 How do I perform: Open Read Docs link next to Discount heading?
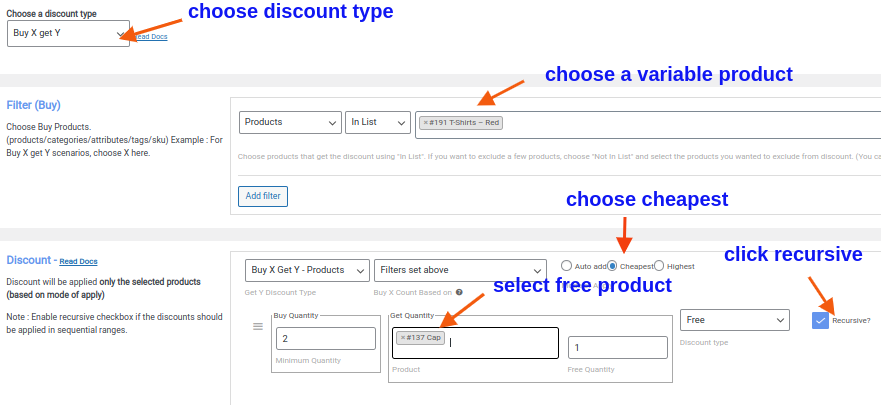click(x=78, y=261)
